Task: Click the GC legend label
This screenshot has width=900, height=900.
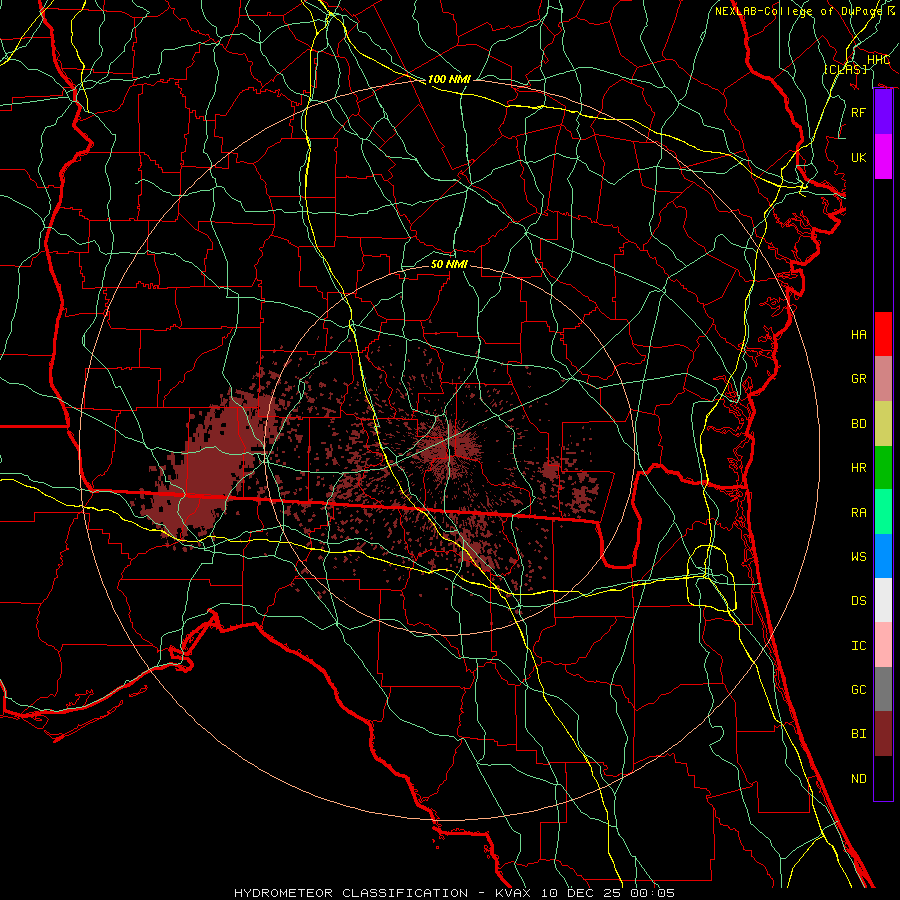Action: [859, 690]
